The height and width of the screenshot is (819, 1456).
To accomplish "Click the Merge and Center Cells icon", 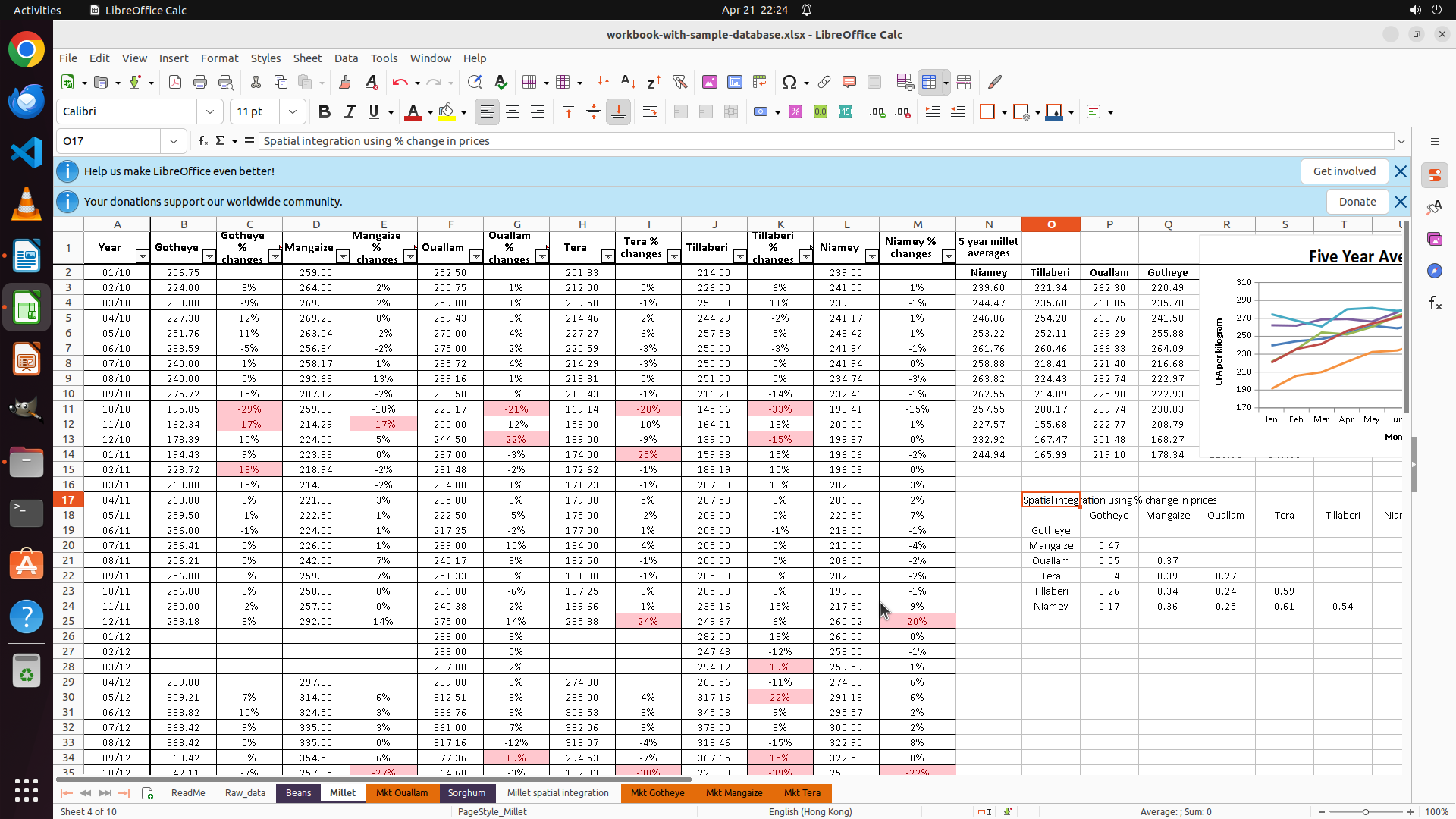I will tap(681, 112).
